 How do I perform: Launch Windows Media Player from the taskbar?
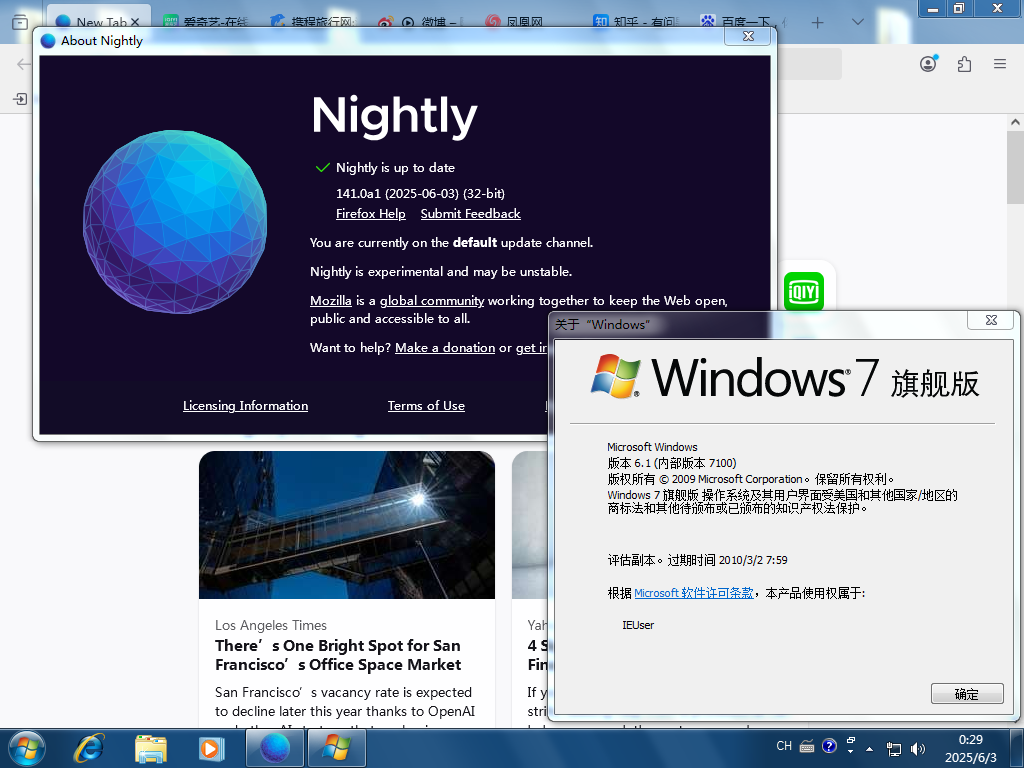point(212,748)
